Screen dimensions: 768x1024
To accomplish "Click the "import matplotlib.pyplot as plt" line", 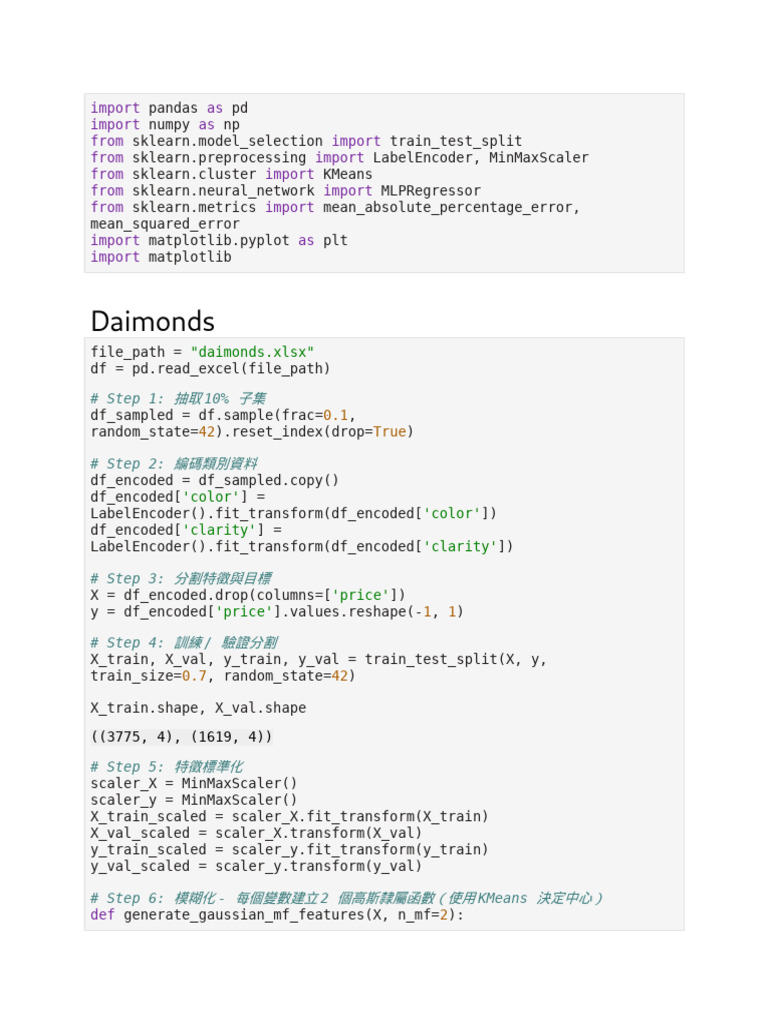I will (219, 240).
